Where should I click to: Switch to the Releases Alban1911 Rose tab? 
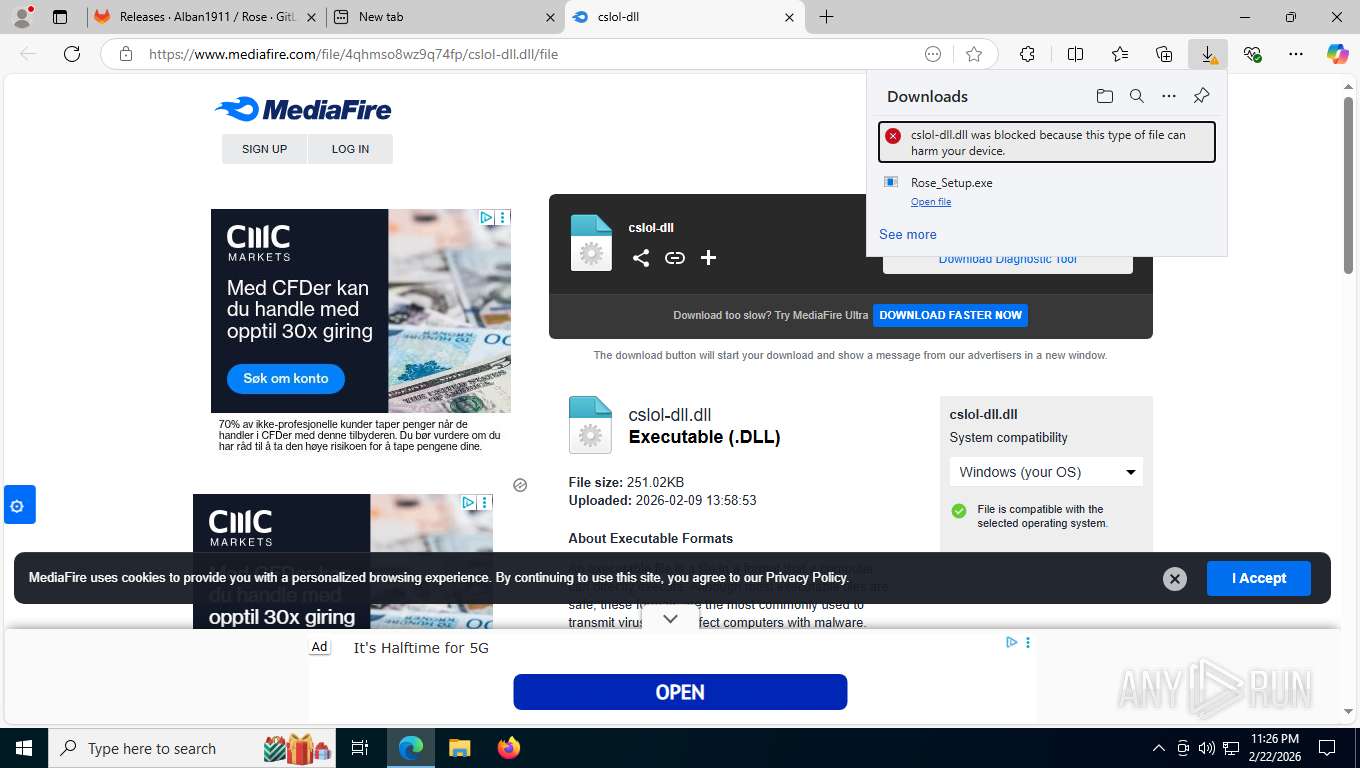(205, 17)
